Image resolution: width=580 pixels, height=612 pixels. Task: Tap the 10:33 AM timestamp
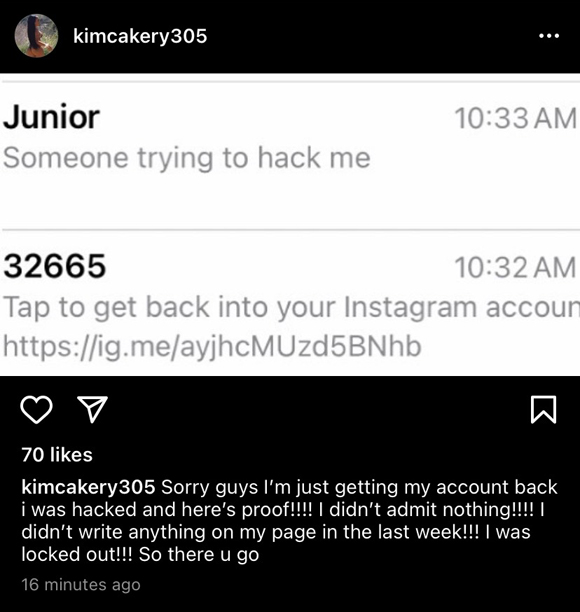pyautogui.click(x=515, y=118)
